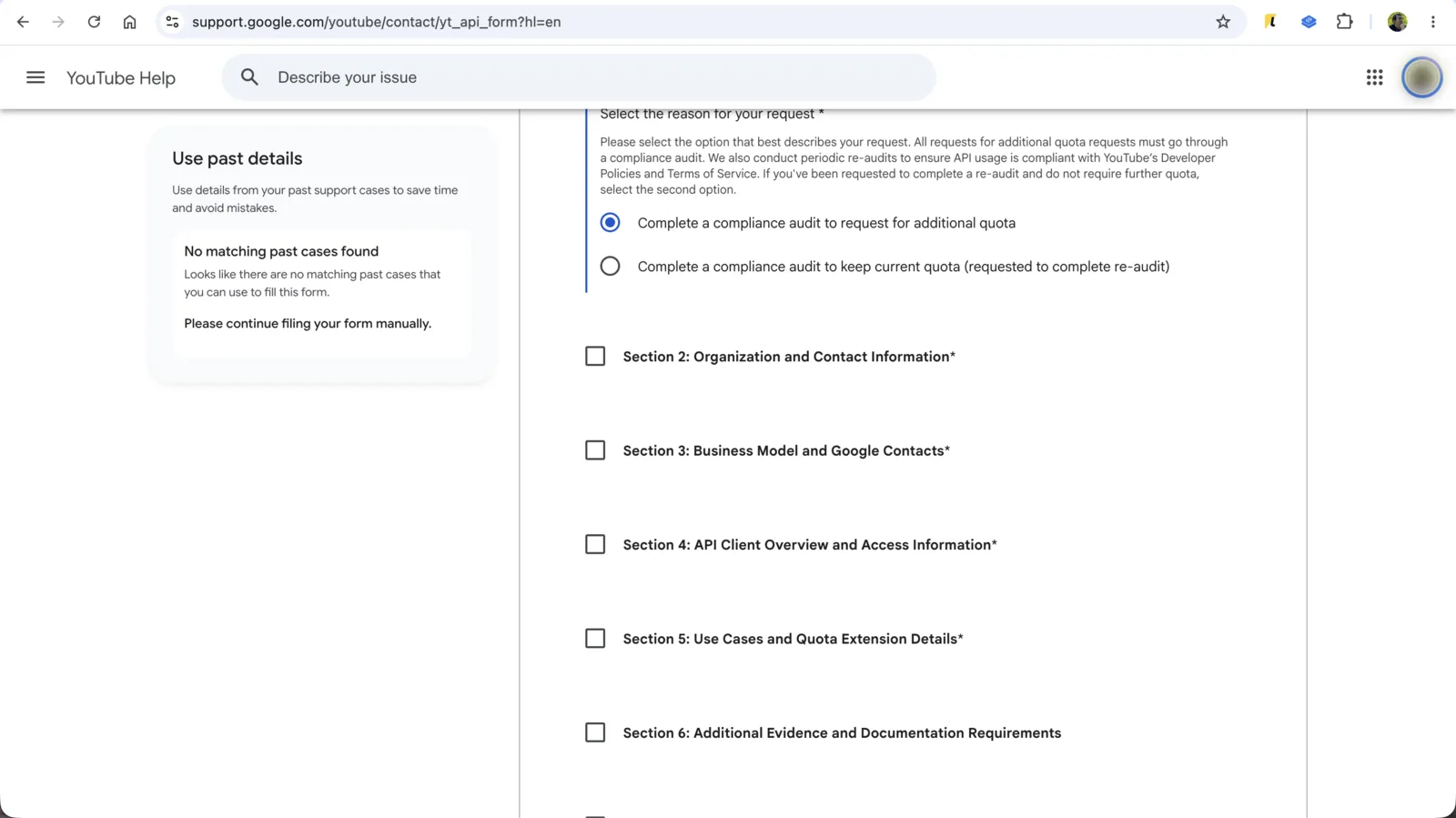Screen dimensions: 1456x818
Task: Check Section 3 Business Model and Google Contacts
Action: pyautogui.click(x=595, y=450)
